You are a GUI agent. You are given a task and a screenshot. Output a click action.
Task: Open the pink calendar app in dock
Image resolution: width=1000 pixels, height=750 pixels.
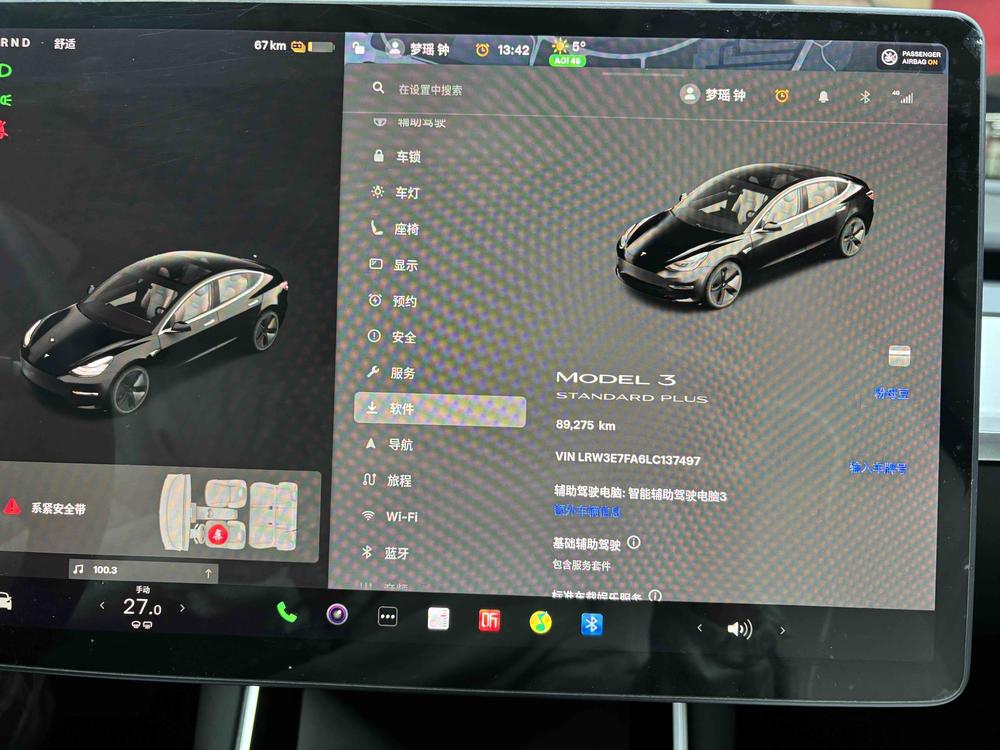pos(438,619)
